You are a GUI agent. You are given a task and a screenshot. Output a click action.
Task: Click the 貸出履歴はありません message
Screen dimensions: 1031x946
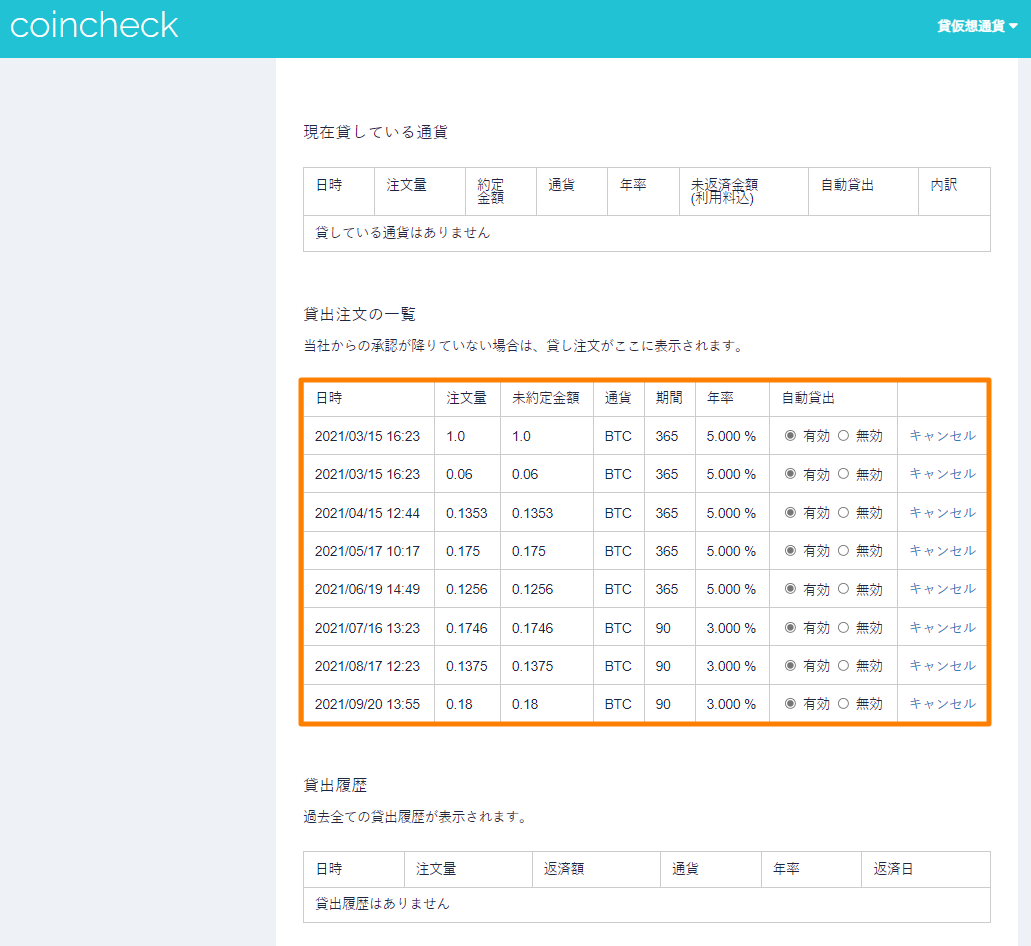382,904
